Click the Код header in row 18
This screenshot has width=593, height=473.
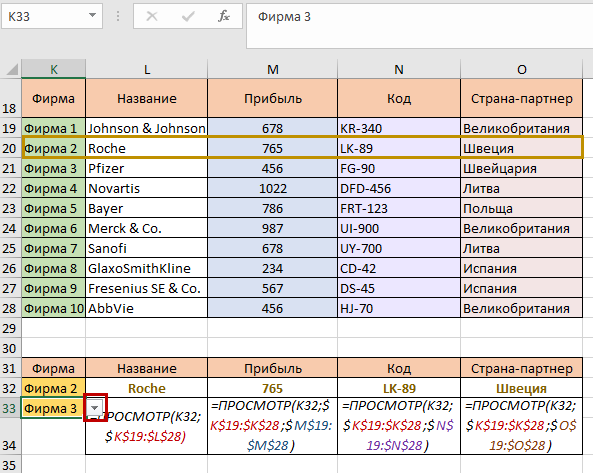pos(399,98)
